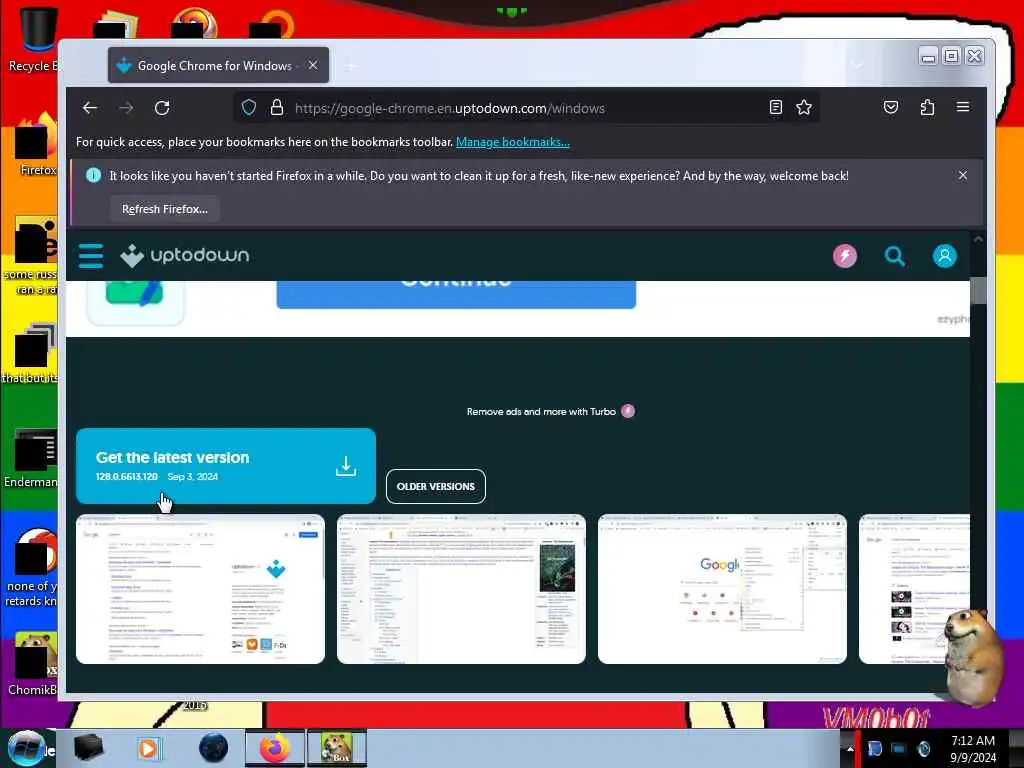Open the Windows Start menu
Screen dimensions: 1024x768
click(26, 748)
